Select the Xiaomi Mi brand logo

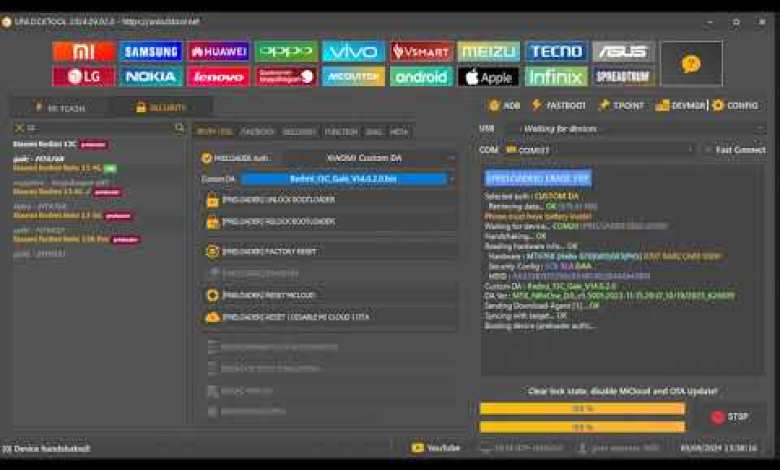pos(83,52)
